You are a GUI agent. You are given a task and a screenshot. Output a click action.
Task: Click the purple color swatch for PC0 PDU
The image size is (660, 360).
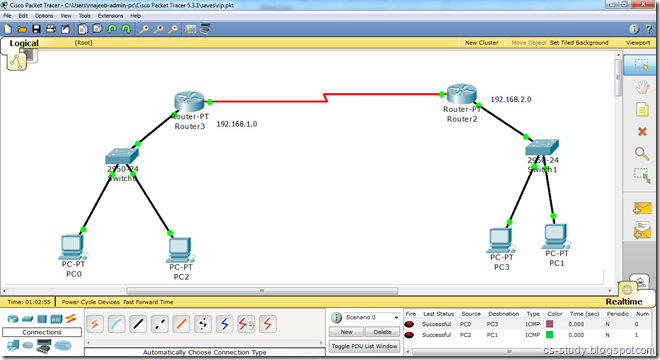[549, 324]
